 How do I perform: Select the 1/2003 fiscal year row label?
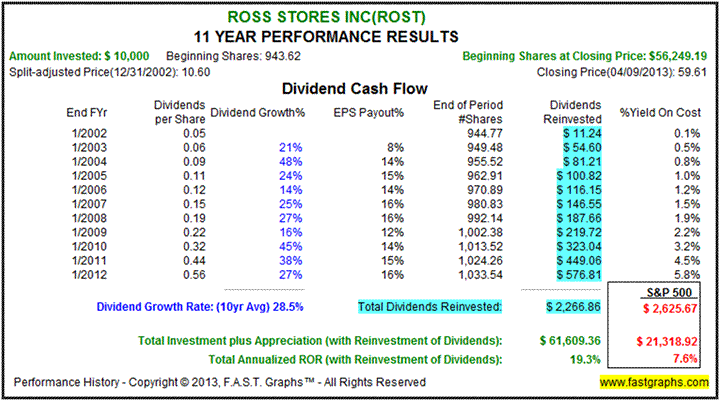(x=89, y=148)
